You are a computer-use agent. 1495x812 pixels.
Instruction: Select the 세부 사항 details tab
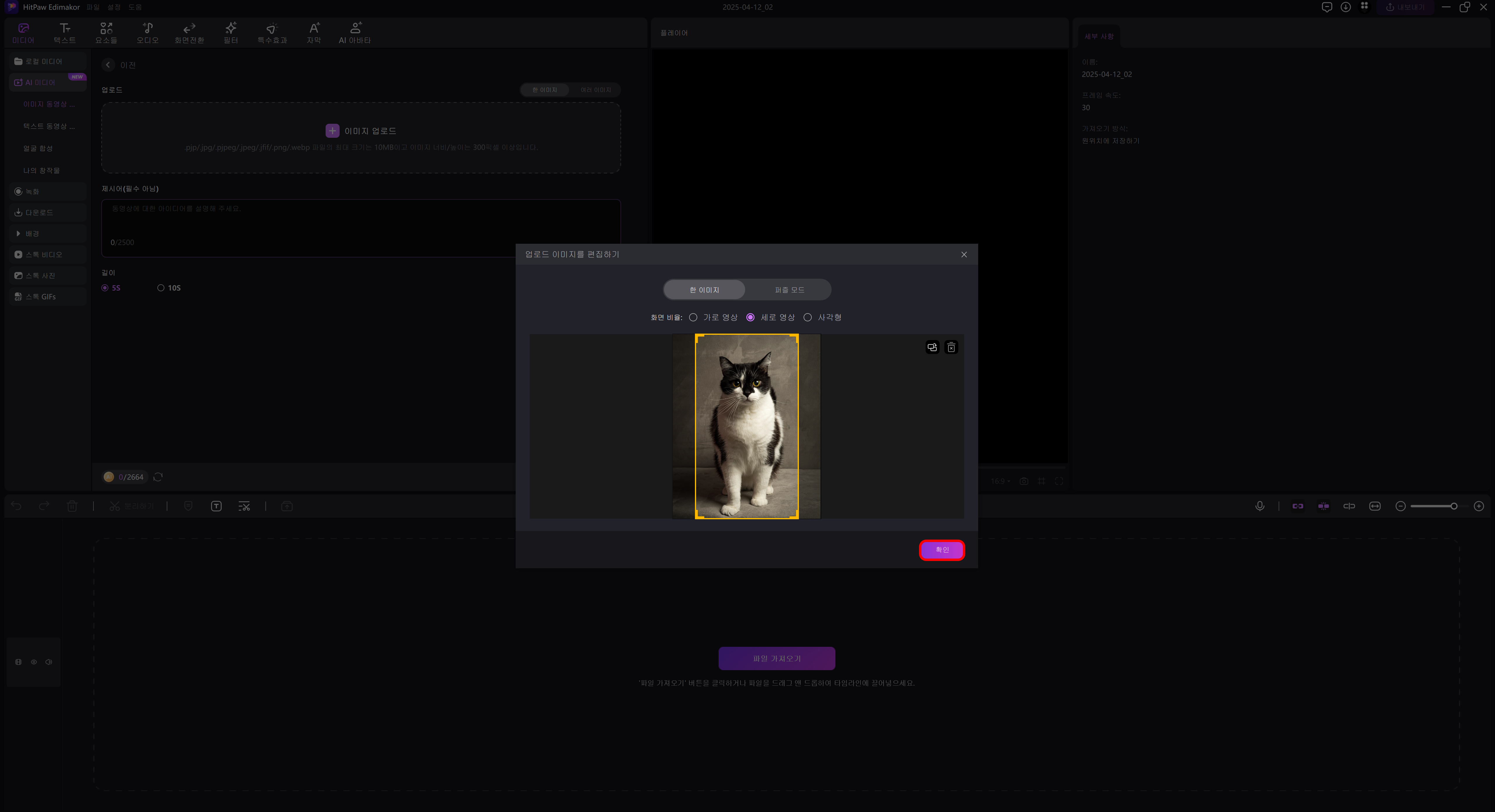coord(1098,36)
